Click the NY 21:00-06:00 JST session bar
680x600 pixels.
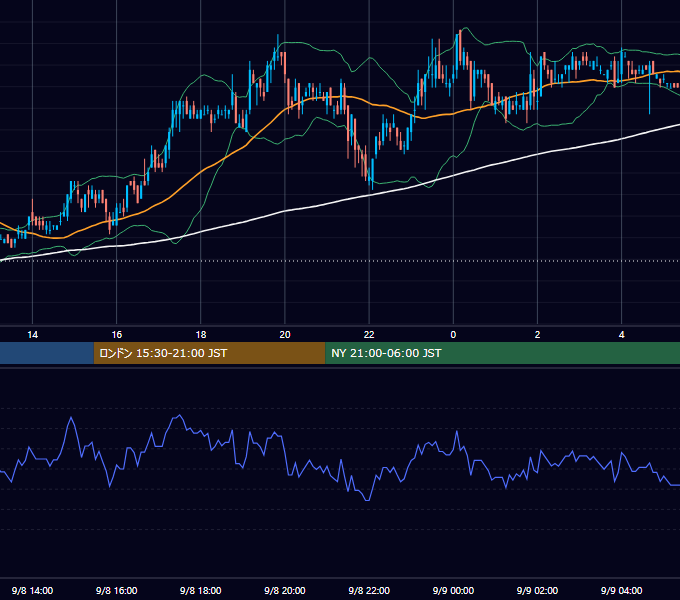tap(502, 353)
